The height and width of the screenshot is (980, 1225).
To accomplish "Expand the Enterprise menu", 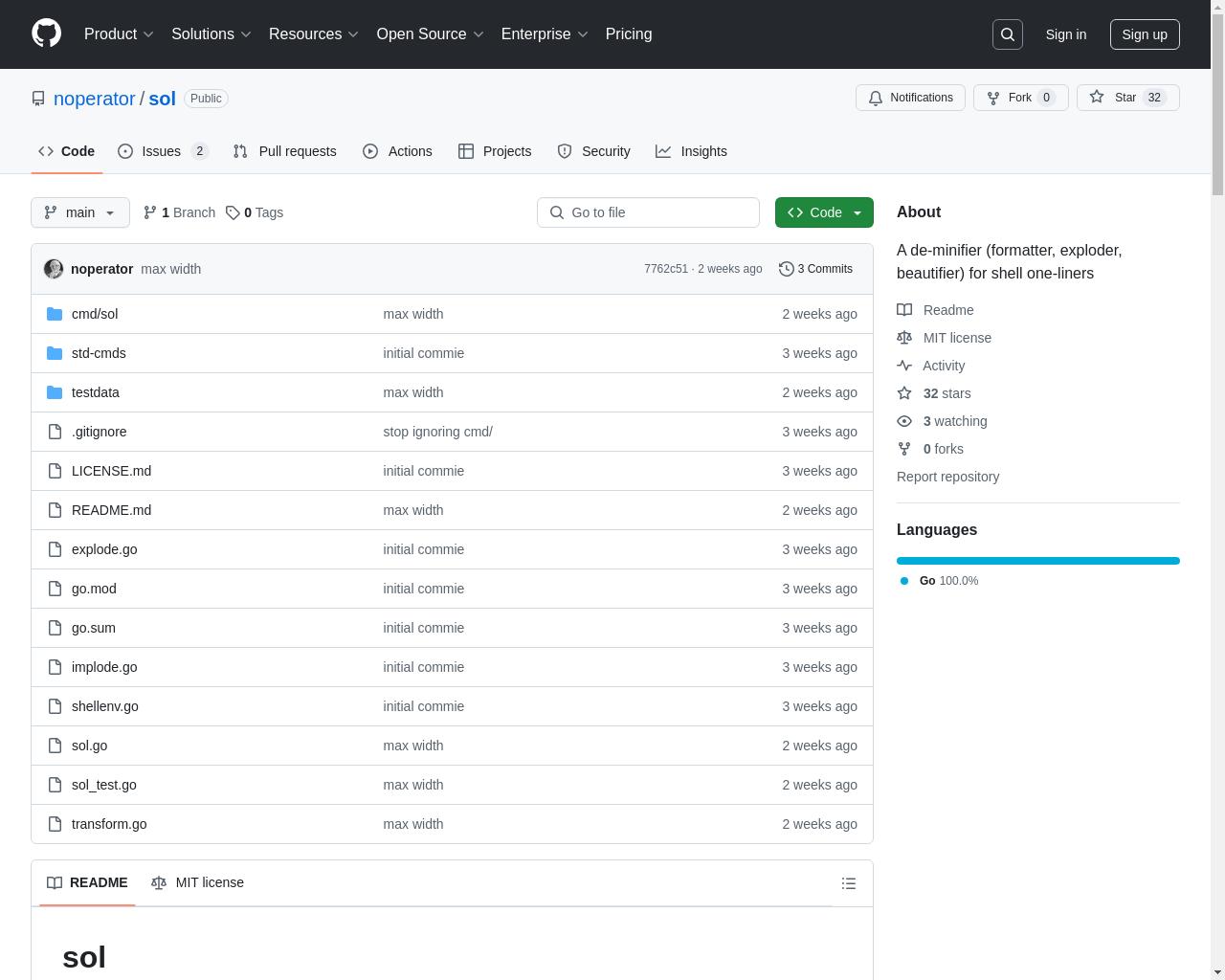I will point(545,33).
